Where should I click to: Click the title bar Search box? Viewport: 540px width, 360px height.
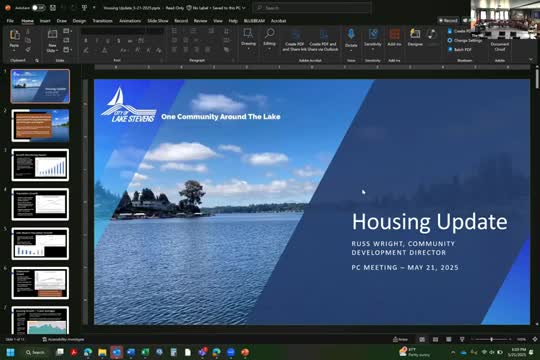click(x=312, y=8)
